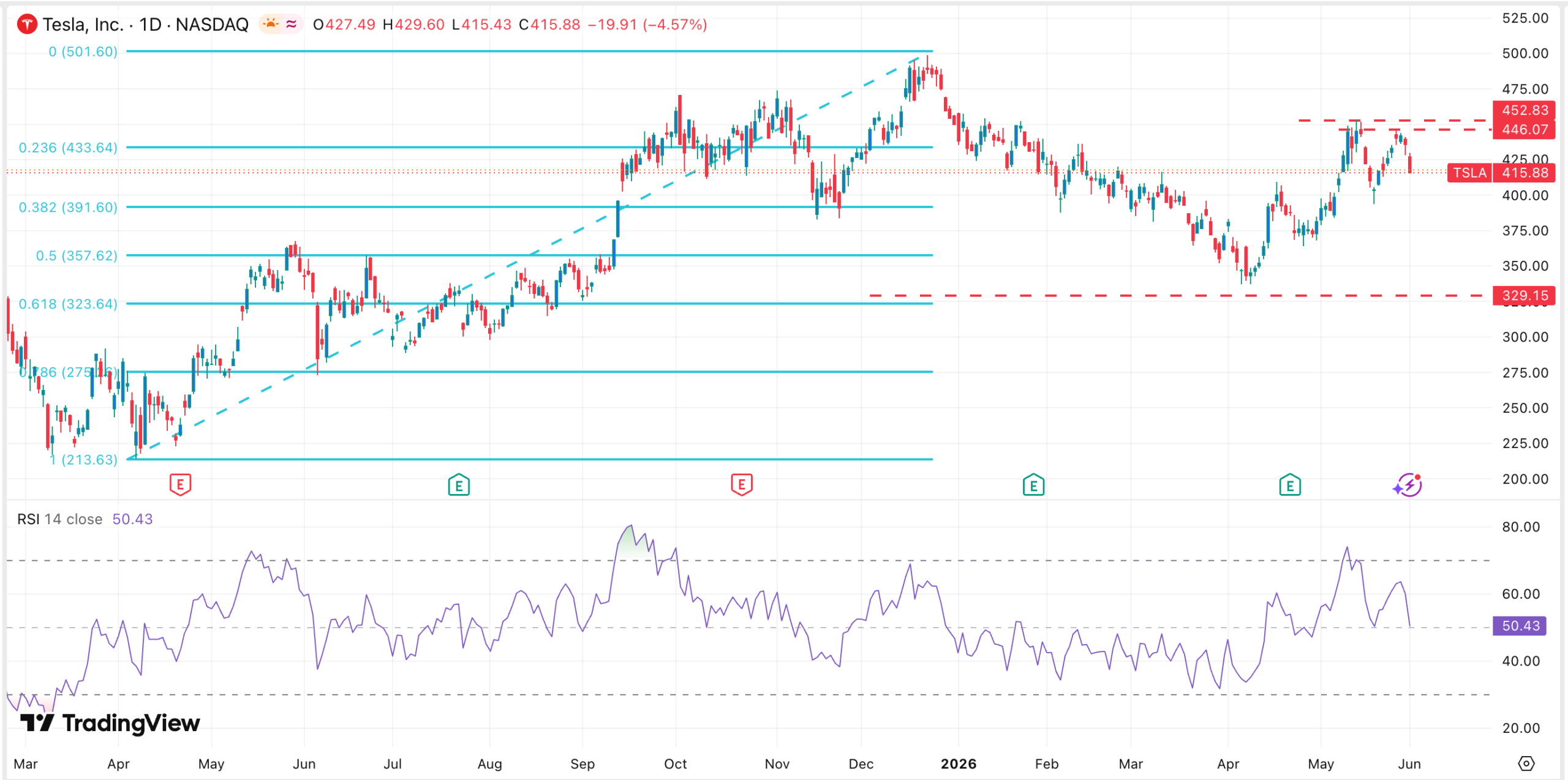
Task: Click the pink approximately-equal icon
Action: tap(292, 24)
